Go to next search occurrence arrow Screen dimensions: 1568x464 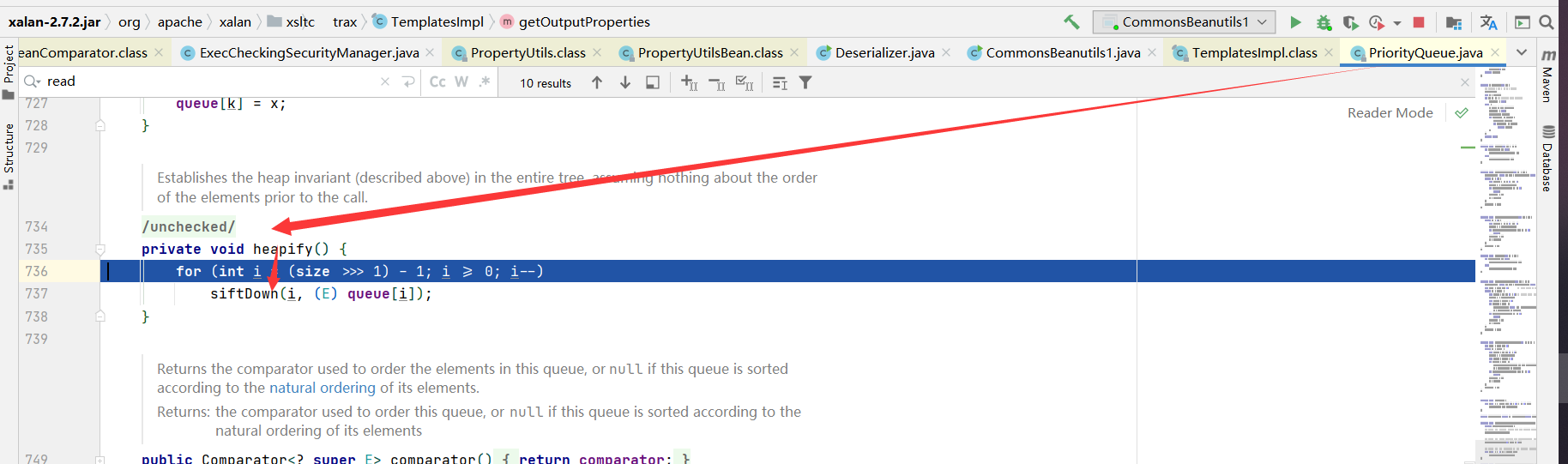[x=625, y=82]
